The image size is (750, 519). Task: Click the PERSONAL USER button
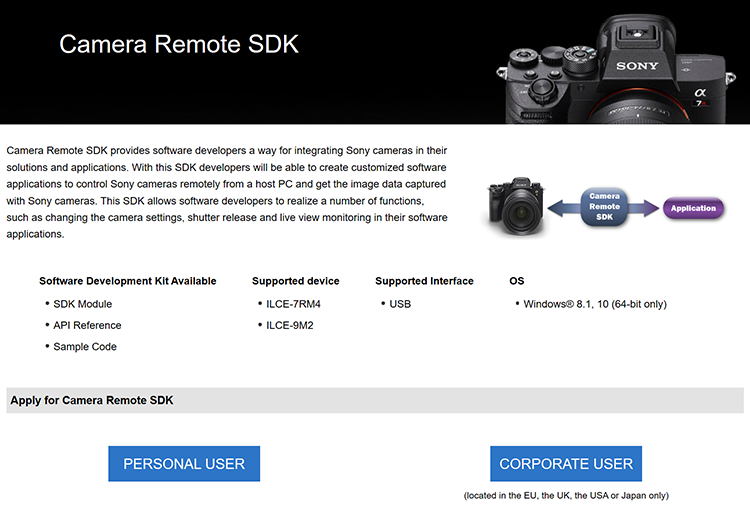[x=184, y=464]
